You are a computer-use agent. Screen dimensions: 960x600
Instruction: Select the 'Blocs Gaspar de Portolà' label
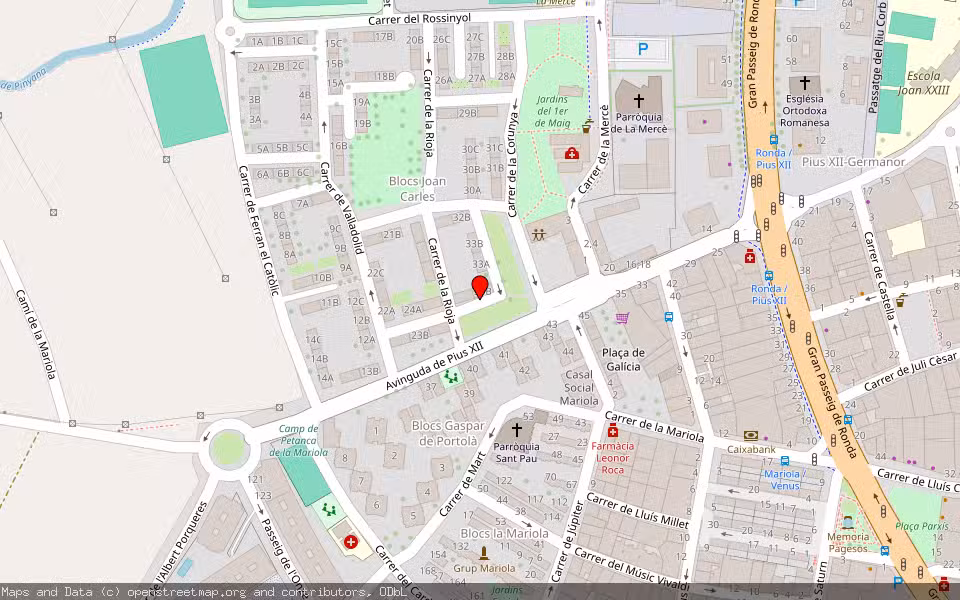(x=448, y=433)
